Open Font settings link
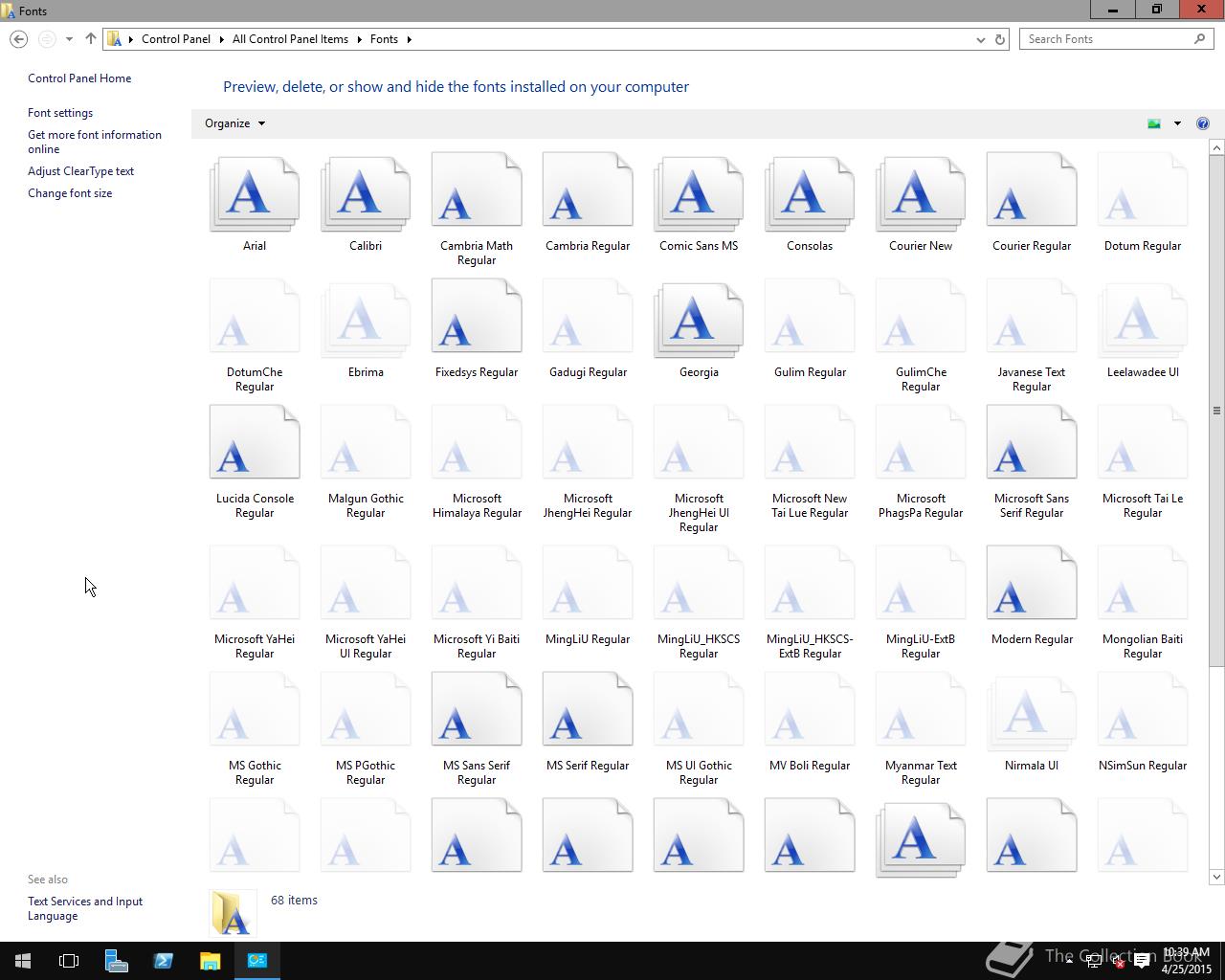The height and width of the screenshot is (980, 1225). pos(60,113)
